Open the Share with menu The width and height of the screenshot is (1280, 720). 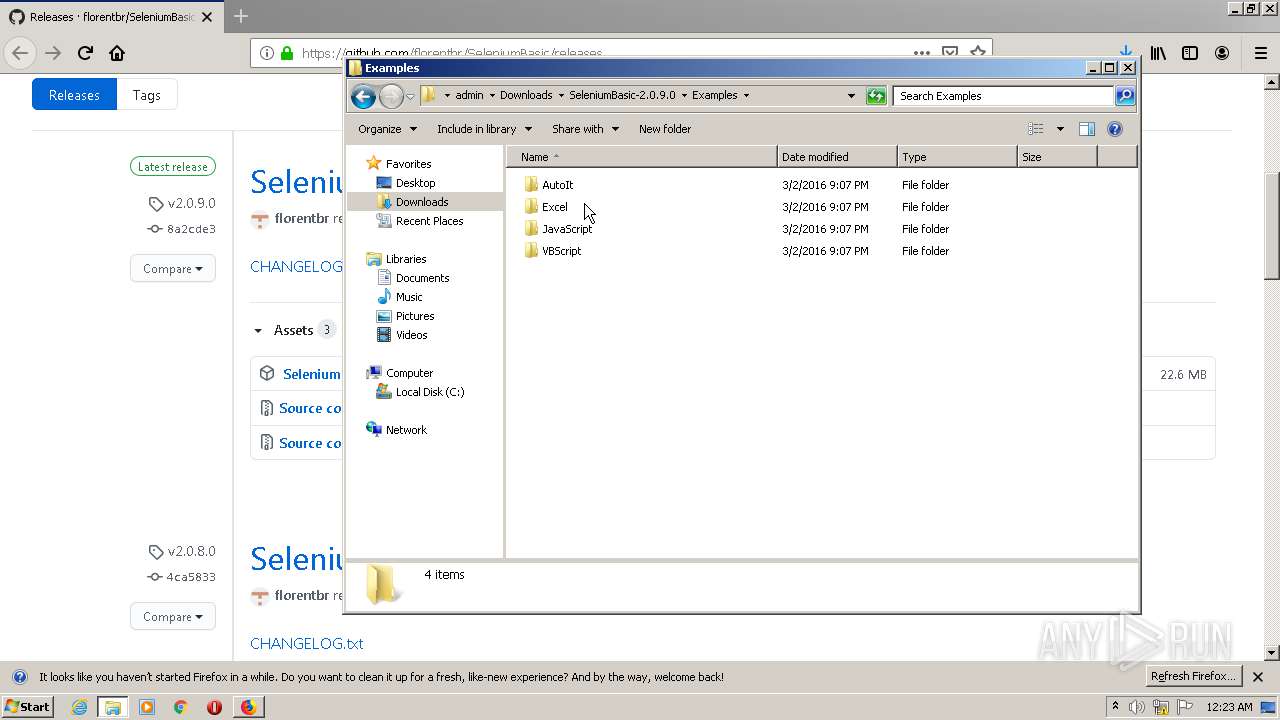click(585, 129)
